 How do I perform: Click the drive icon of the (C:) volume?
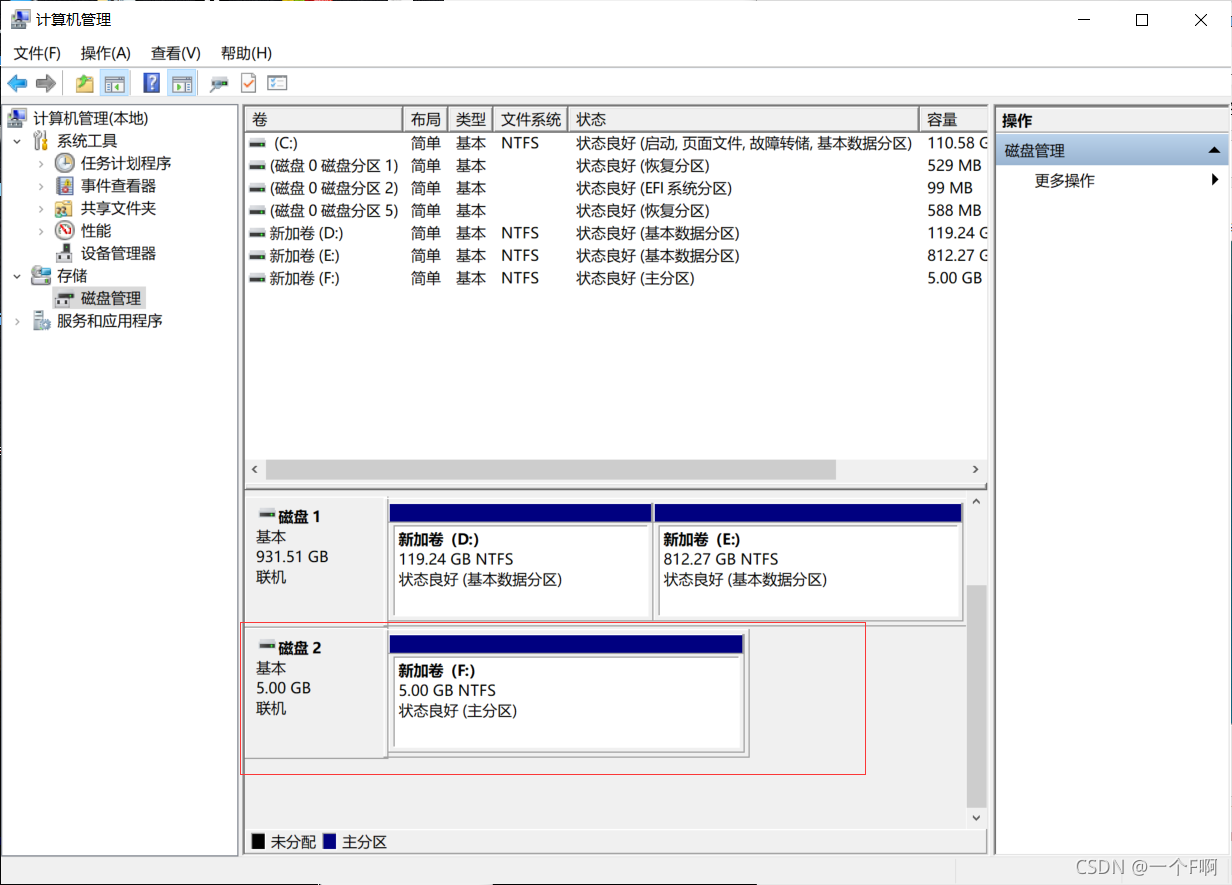[x=258, y=143]
